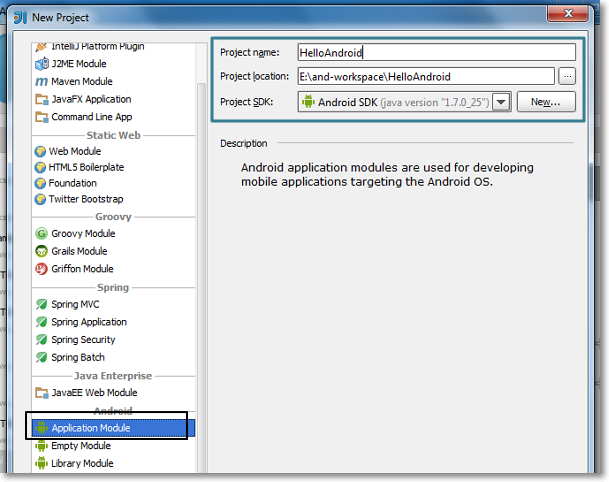Focus the Project location field
This screenshot has width=609, height=482.
pos(426,76)
